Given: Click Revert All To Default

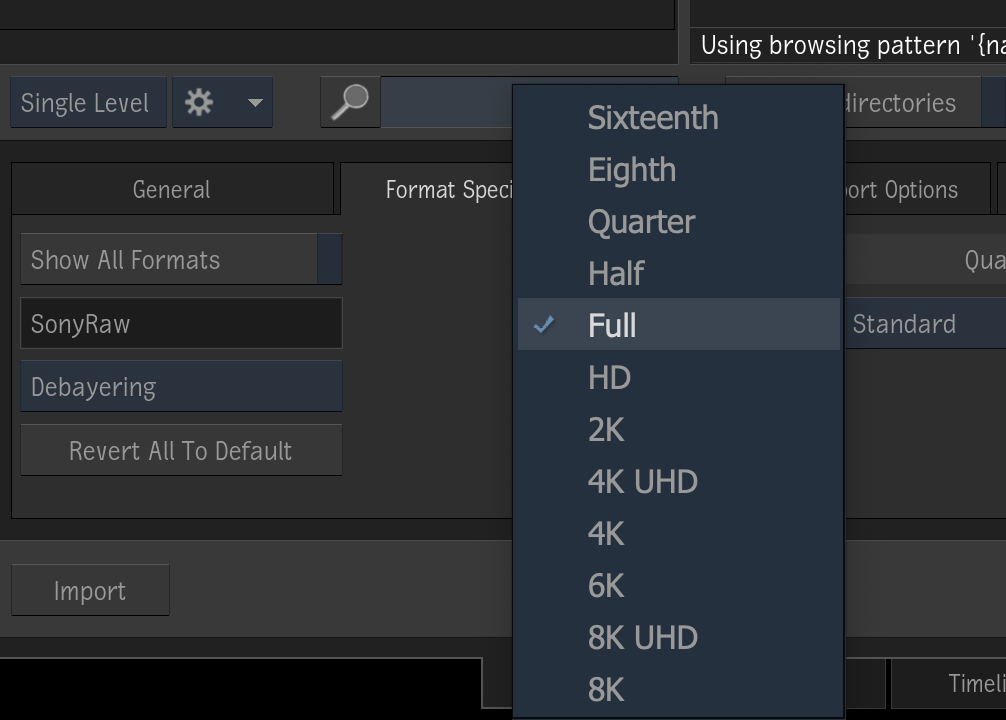Looking at the screenshot, I should click(x=181, y=451).
